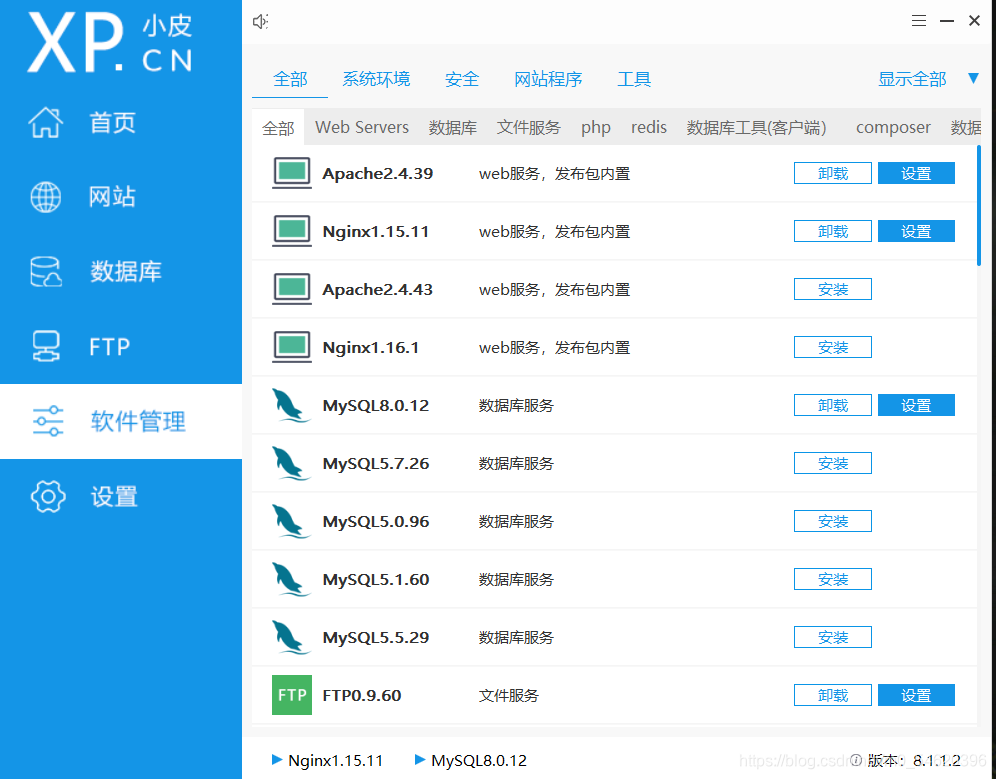Click the Apache2.4.39 monitor icon
Viewport: 996px width, 779px height.
(x=292, y=173)
